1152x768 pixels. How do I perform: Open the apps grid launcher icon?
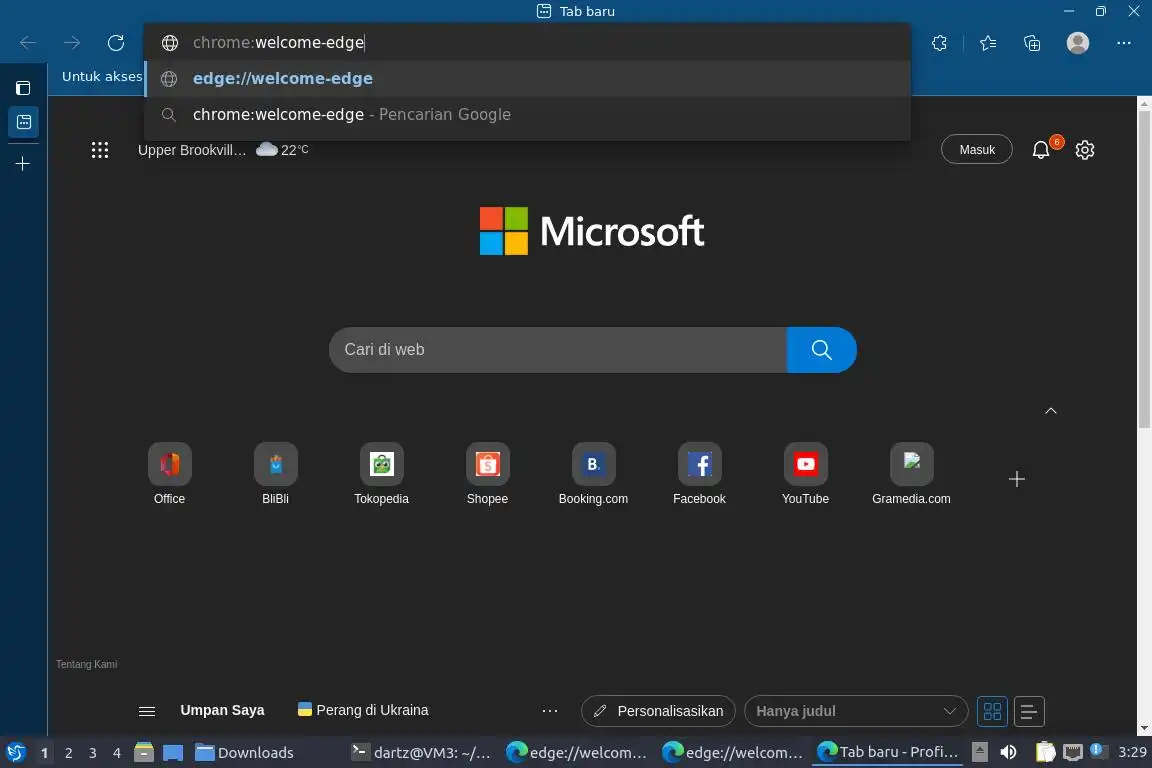click(100, 150)
